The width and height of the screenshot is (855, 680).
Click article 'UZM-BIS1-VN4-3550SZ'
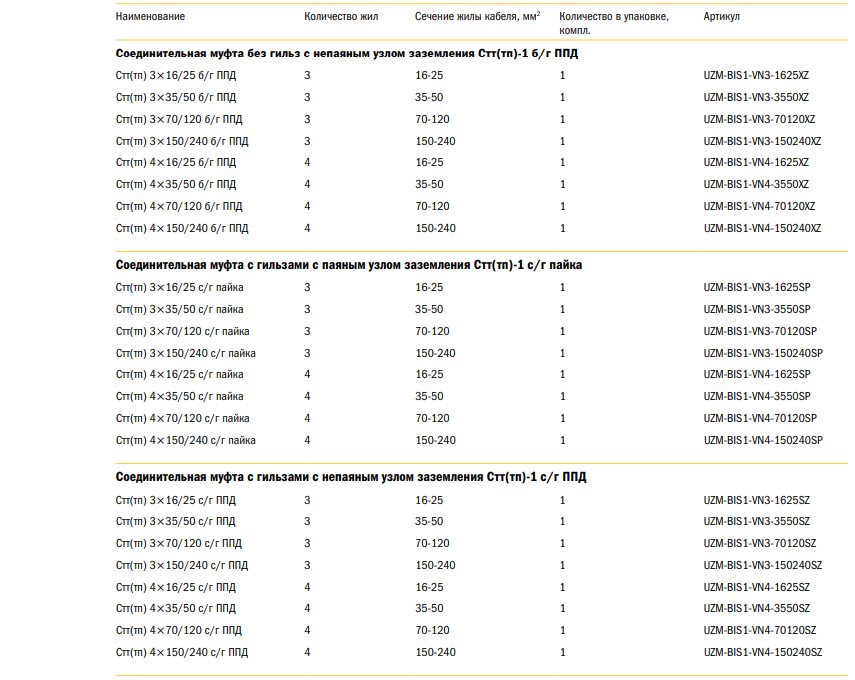pos(757,609)
